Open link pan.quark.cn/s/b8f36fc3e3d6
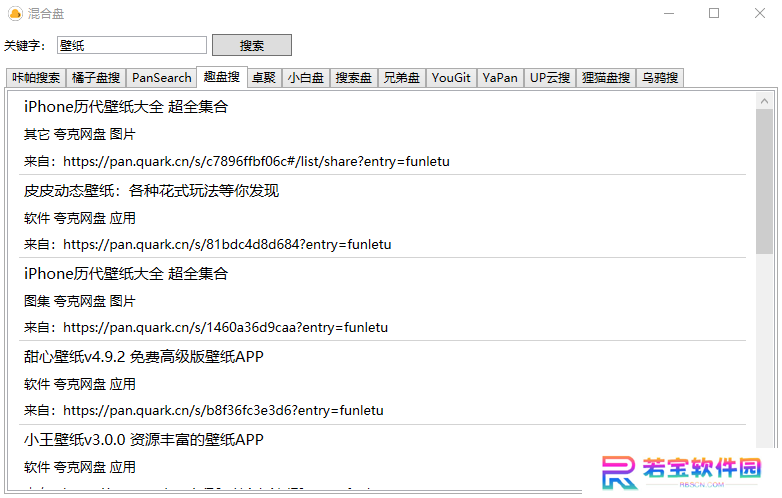This screenshot has width=782, height=498. [x=223, y=411]
